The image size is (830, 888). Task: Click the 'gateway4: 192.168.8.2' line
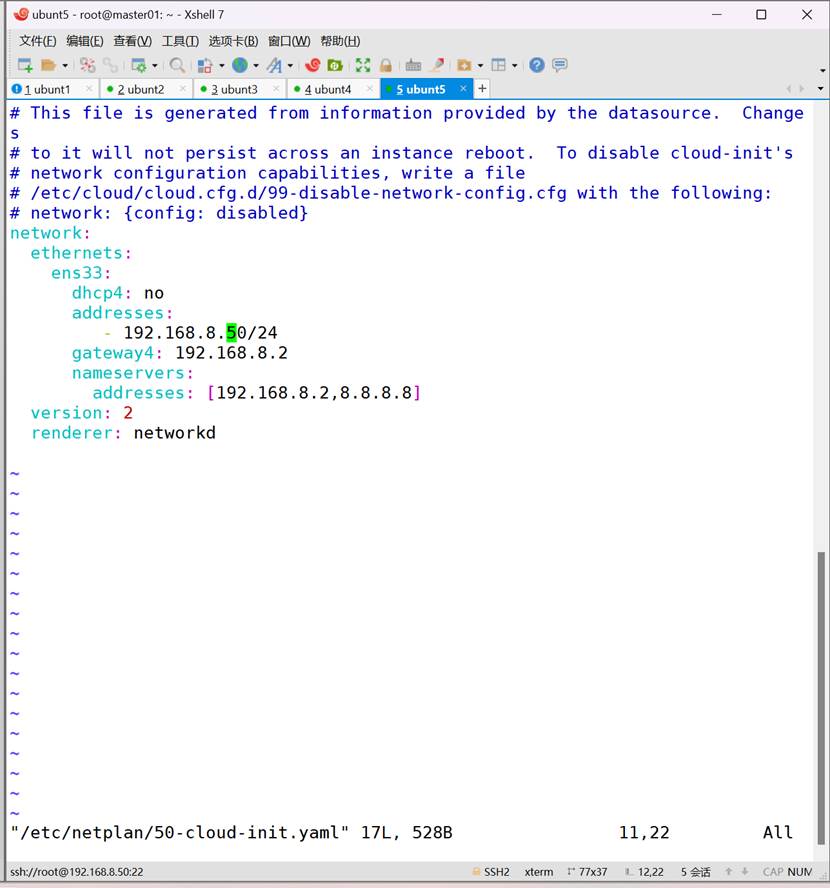(179, 353)
